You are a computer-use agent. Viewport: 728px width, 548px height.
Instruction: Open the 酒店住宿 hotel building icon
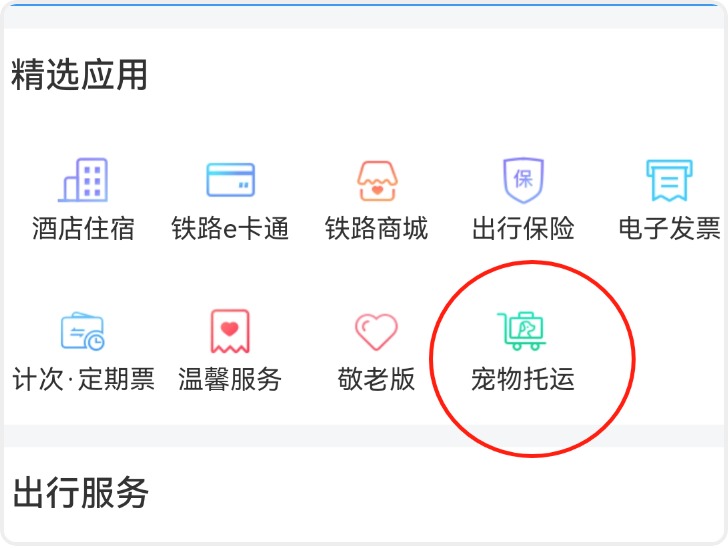tap(83, 180)
